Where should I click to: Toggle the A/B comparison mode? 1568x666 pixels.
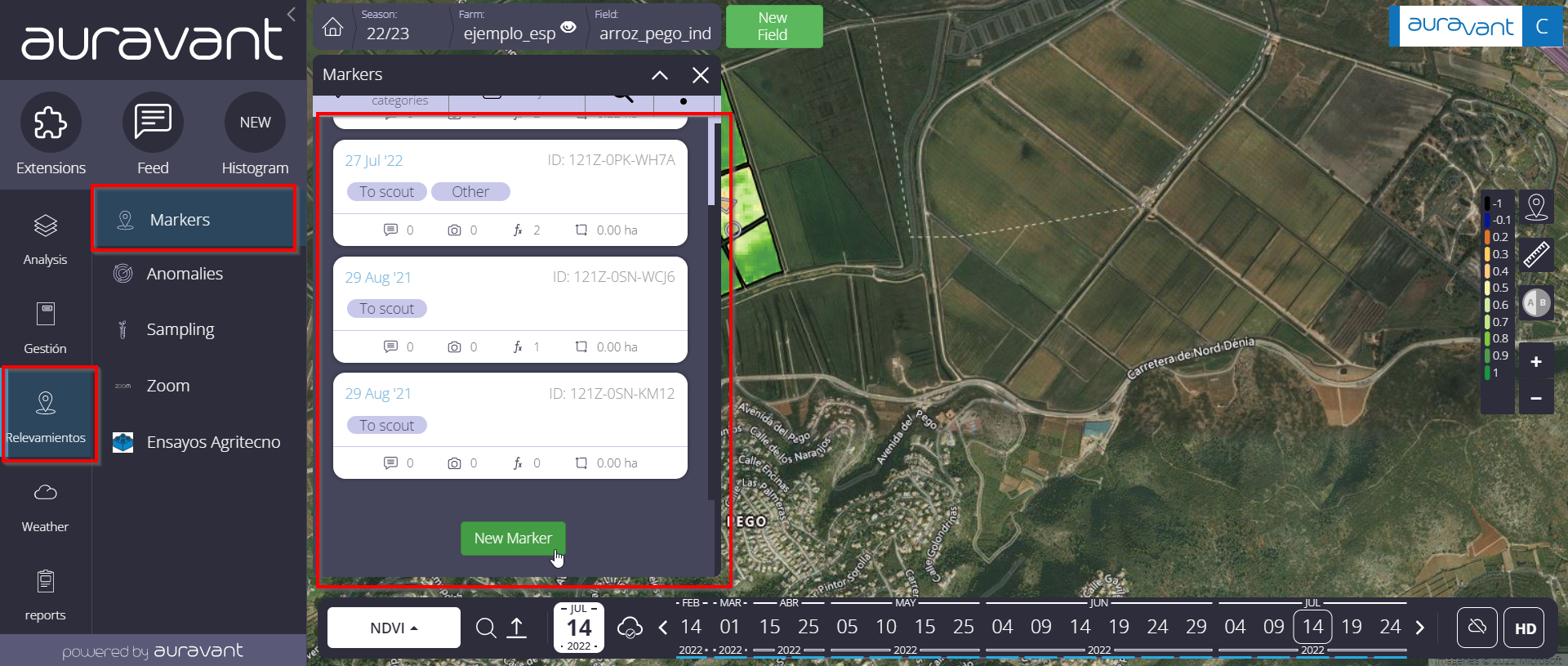(1536, 303)
